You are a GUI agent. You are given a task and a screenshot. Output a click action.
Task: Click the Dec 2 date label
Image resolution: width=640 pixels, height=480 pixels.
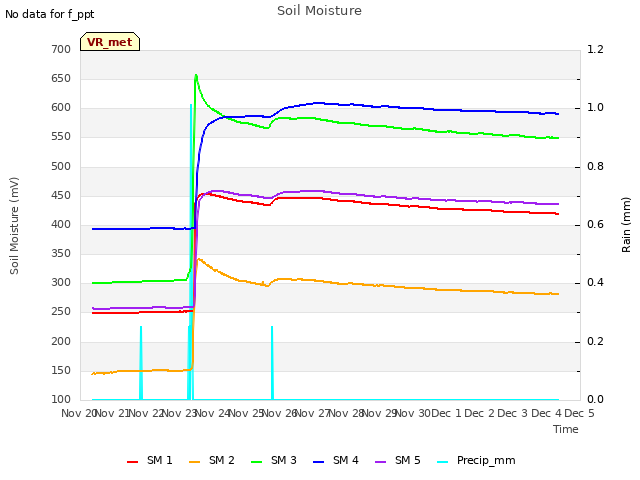tap(480, 414)
